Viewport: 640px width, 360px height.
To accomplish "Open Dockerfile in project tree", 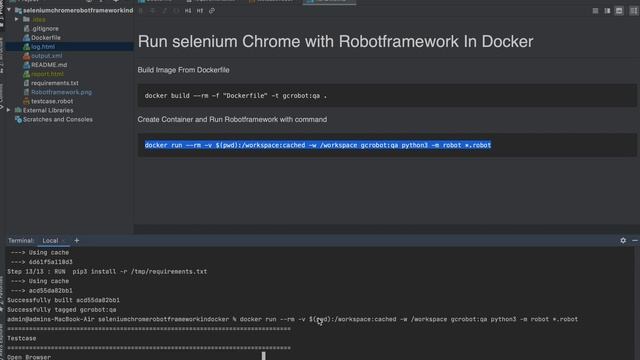I will tap(46, 38).
